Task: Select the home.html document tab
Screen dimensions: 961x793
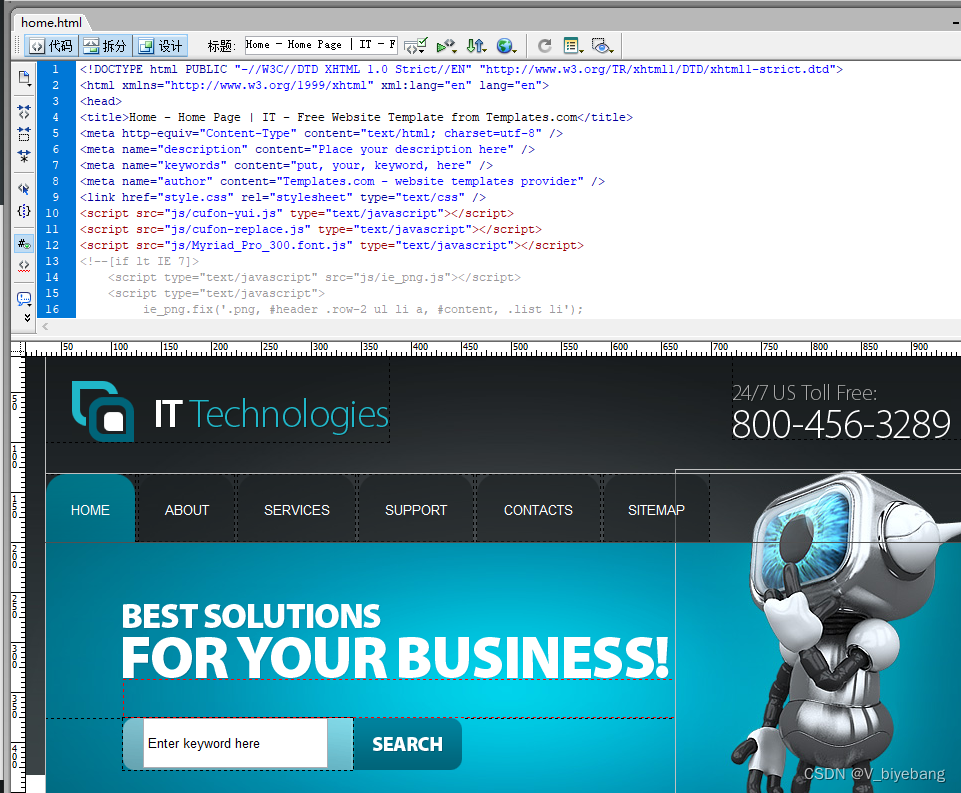Action: [x=51, y=23]
